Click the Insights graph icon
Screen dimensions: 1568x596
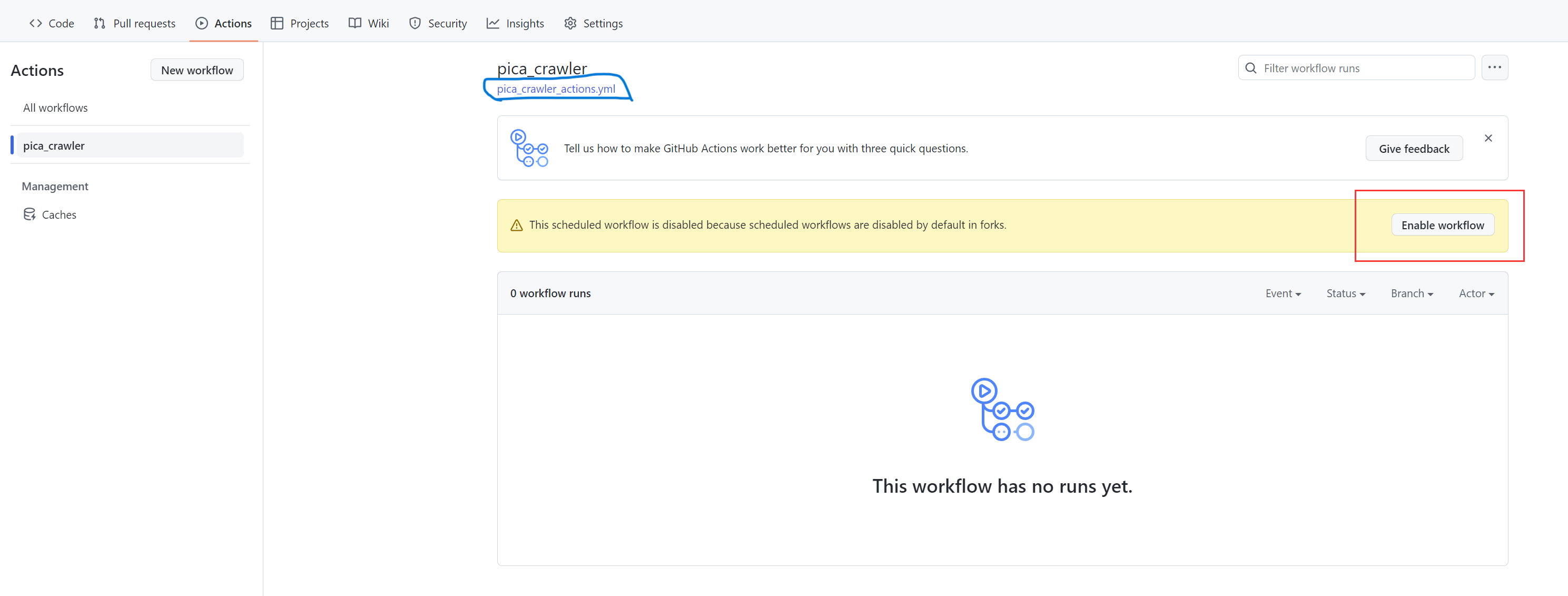pyautogui.click(x=492, y=23)
